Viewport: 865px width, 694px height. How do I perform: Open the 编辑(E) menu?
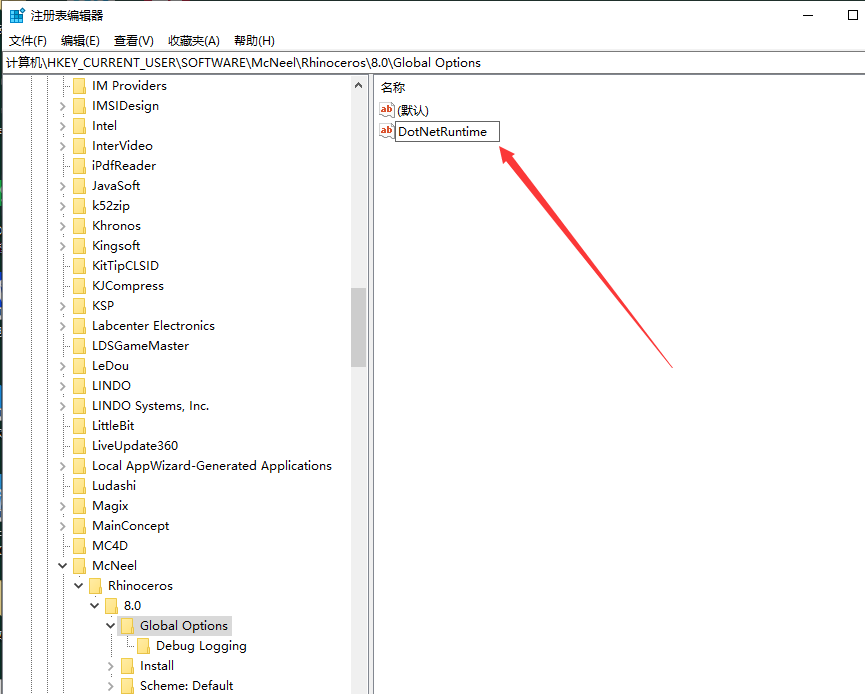80,41
